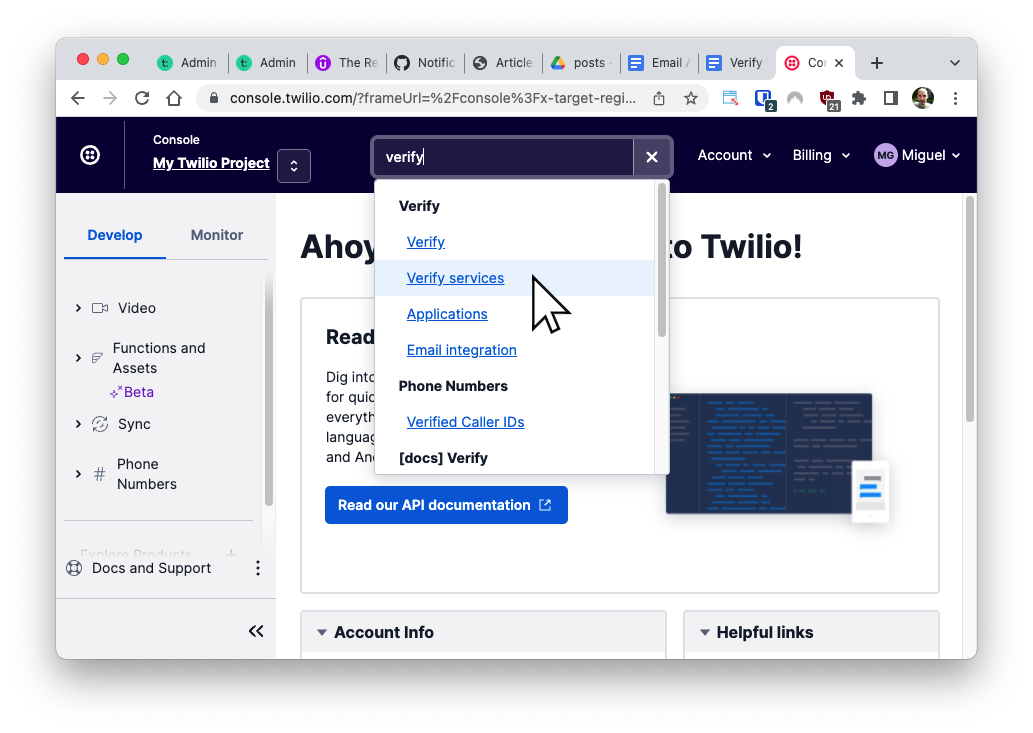Click the password manager extension icon with 2 badge

764,100
